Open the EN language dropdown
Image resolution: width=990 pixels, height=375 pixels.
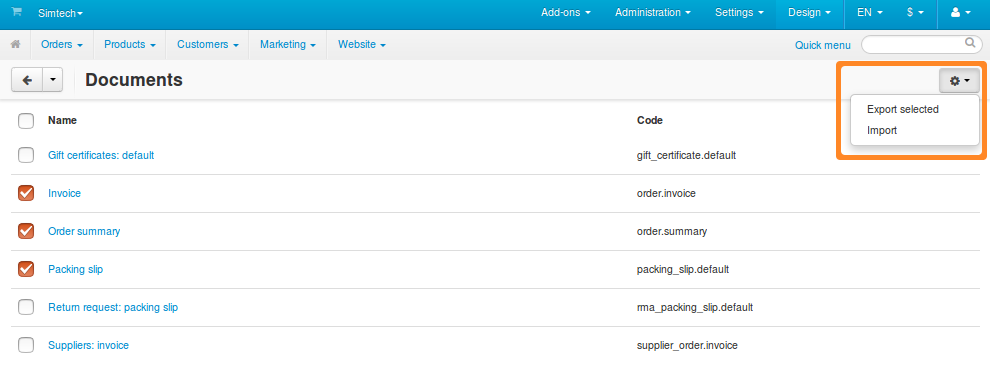869,13
